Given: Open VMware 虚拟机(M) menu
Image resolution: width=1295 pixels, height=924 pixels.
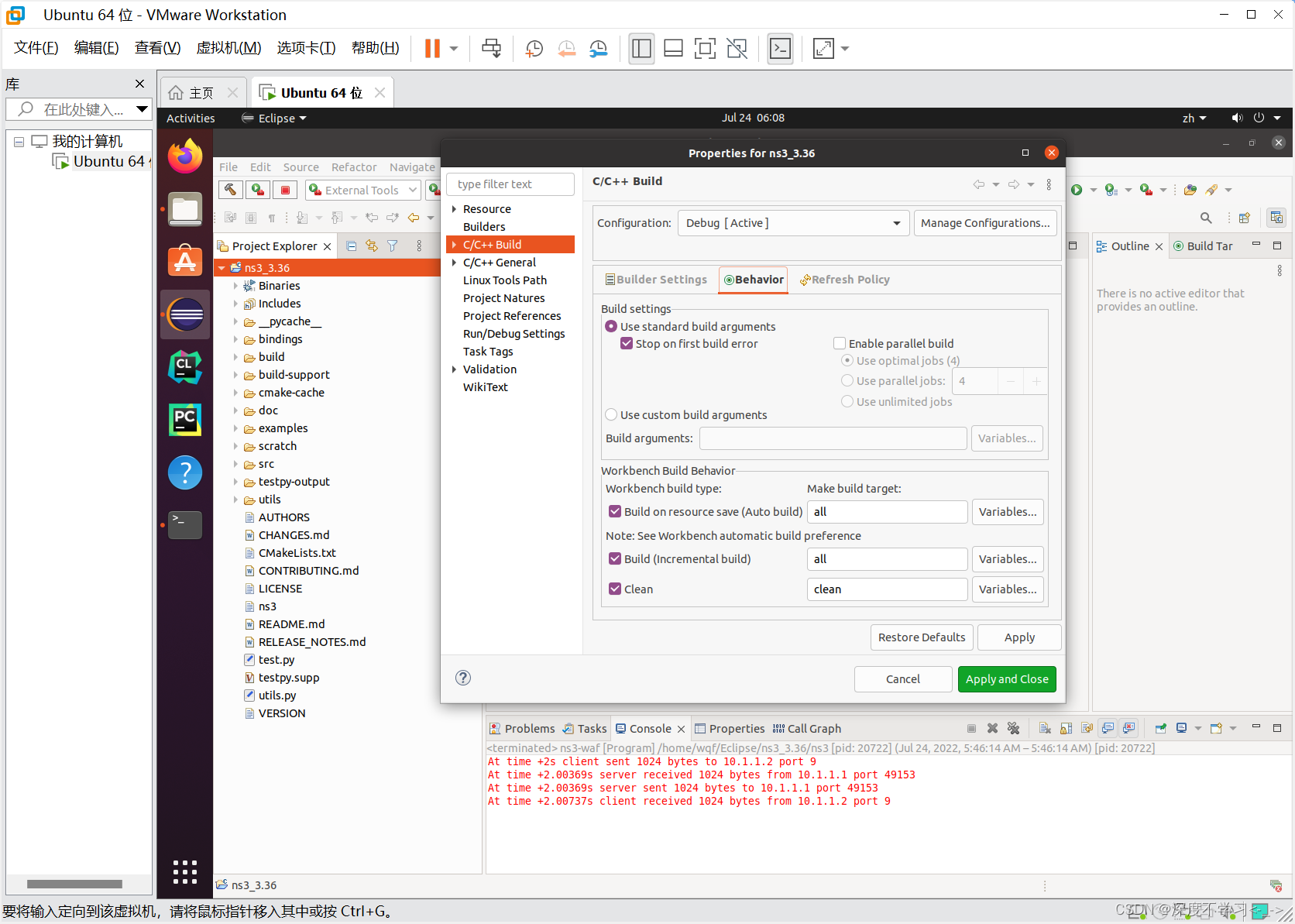Looking at the screenshot, I should click(x=228, y=48).
